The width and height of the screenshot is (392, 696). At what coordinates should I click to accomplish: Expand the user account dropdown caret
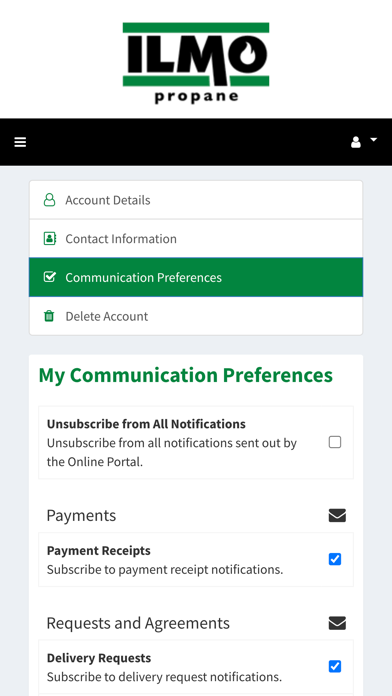(373, 140)
